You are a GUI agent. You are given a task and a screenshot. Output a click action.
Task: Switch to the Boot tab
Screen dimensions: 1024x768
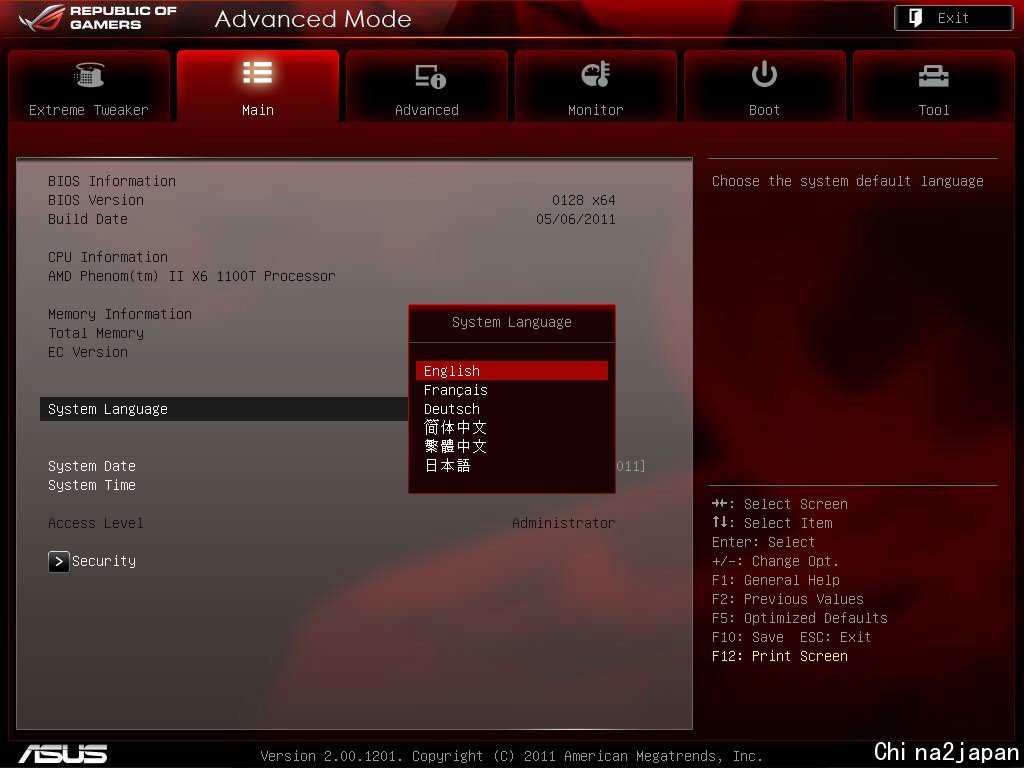coord(764,86)
